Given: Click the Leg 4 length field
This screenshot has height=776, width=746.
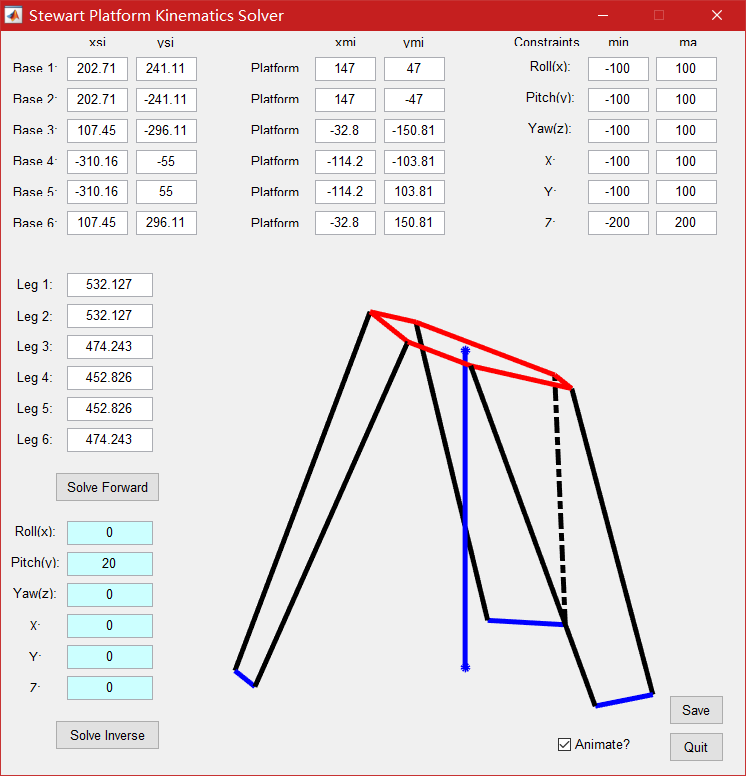Looking at the screenshot, I should [x=109, y=378].
